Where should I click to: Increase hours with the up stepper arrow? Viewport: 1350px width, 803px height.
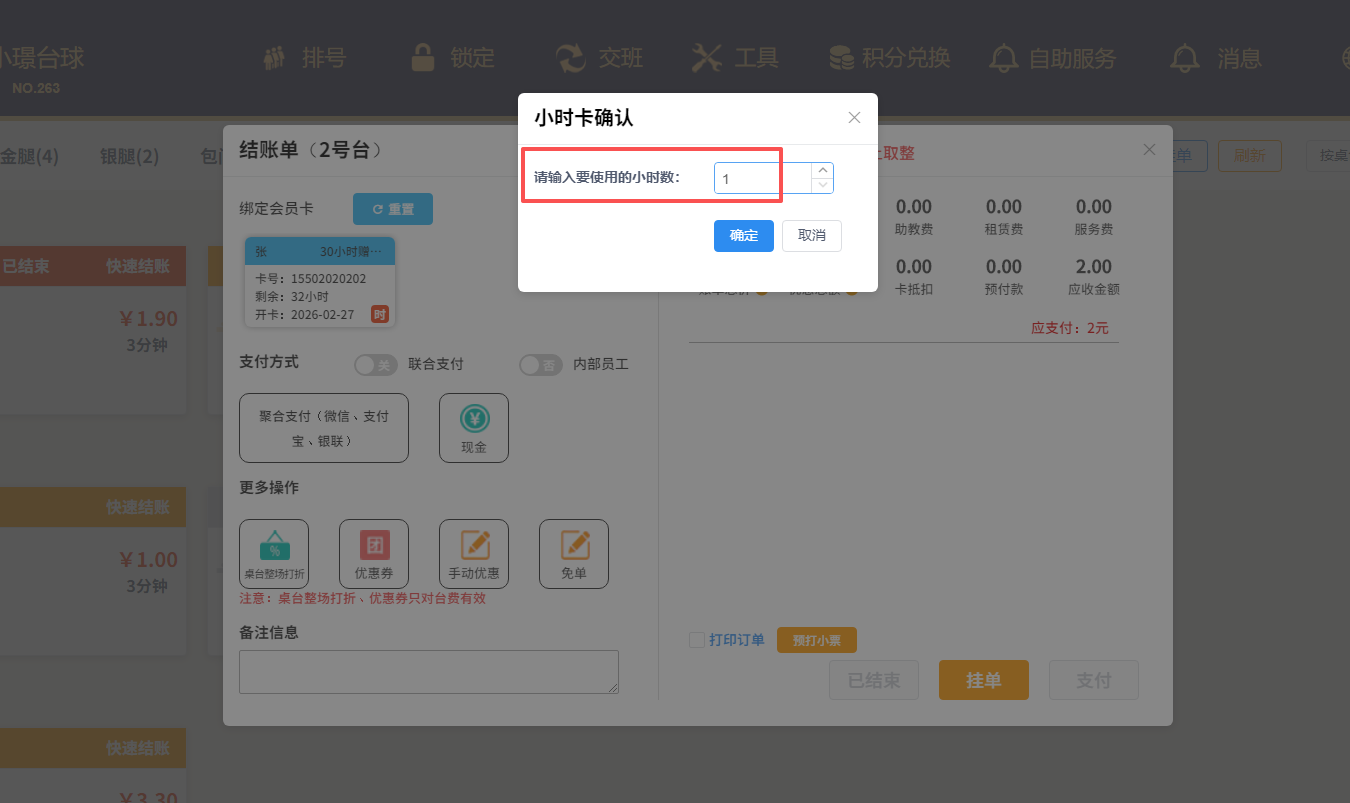[x=823, y=170]
